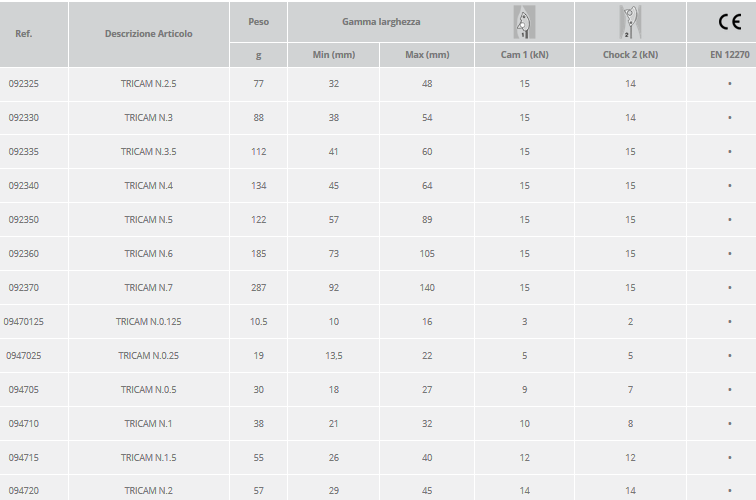Click reference number 092325
The width and height of the screenshot is (756, 500).
coord(24,84)
